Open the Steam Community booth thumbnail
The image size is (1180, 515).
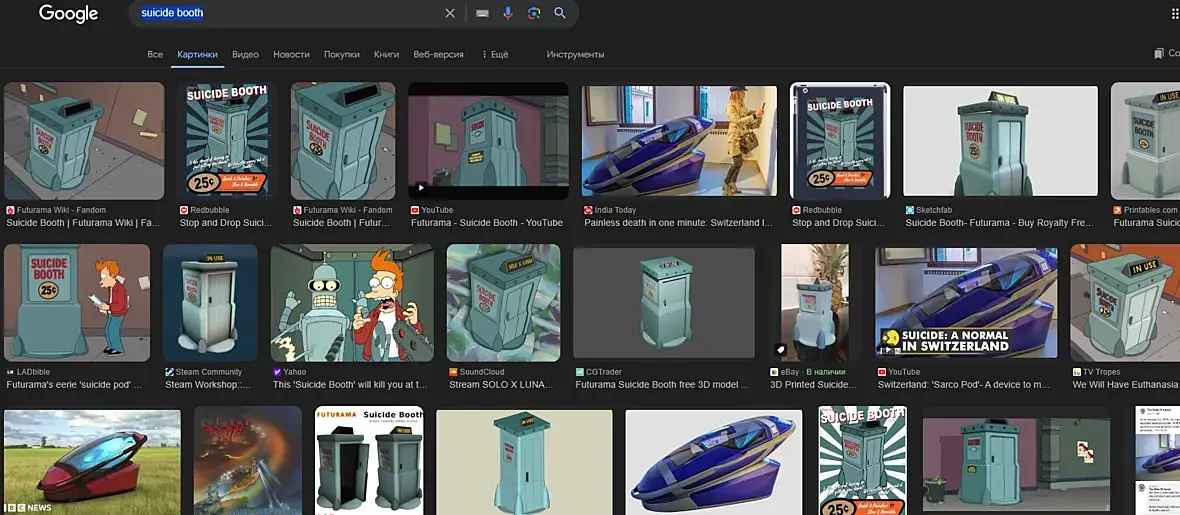211,303
